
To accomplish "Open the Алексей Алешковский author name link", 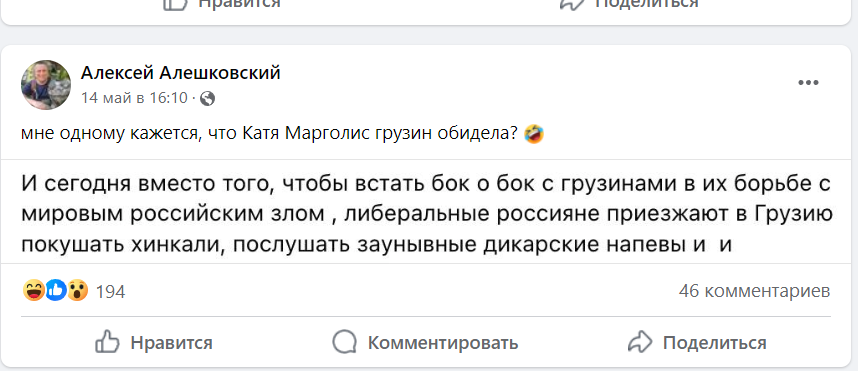I will click(x=181, y=72).
